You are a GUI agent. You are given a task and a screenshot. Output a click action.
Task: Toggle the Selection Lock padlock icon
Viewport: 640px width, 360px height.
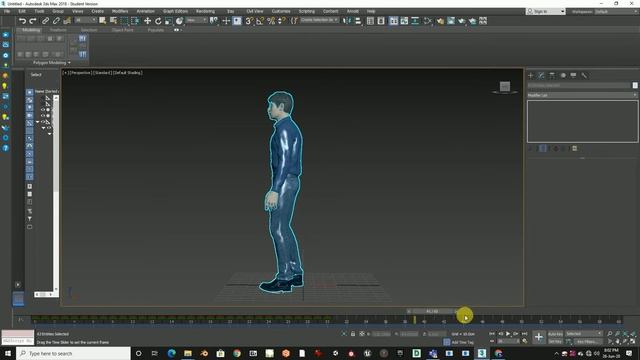[353, 334]
